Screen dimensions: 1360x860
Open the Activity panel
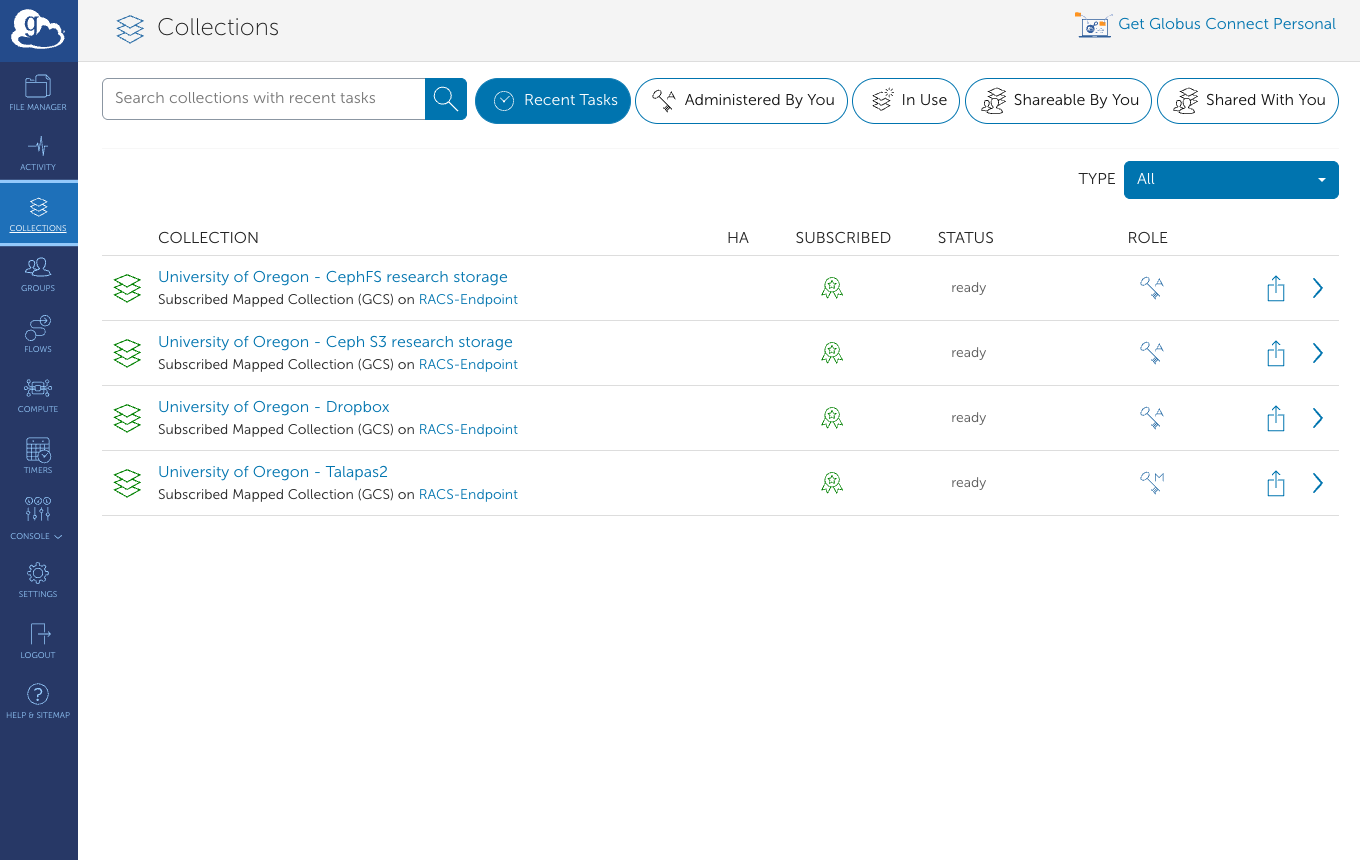38,152
